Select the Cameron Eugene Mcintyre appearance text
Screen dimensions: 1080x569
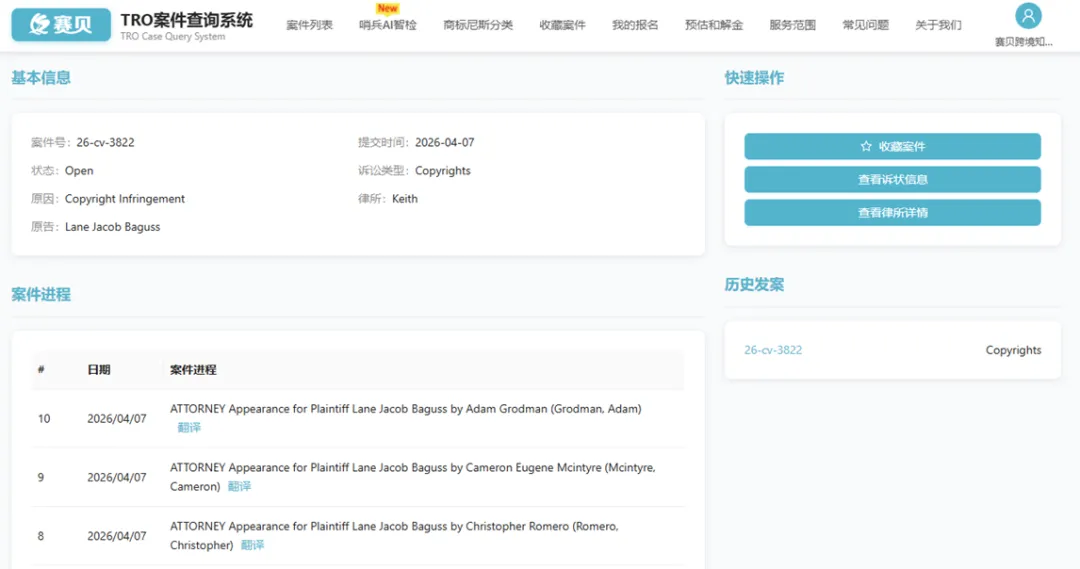413,477
